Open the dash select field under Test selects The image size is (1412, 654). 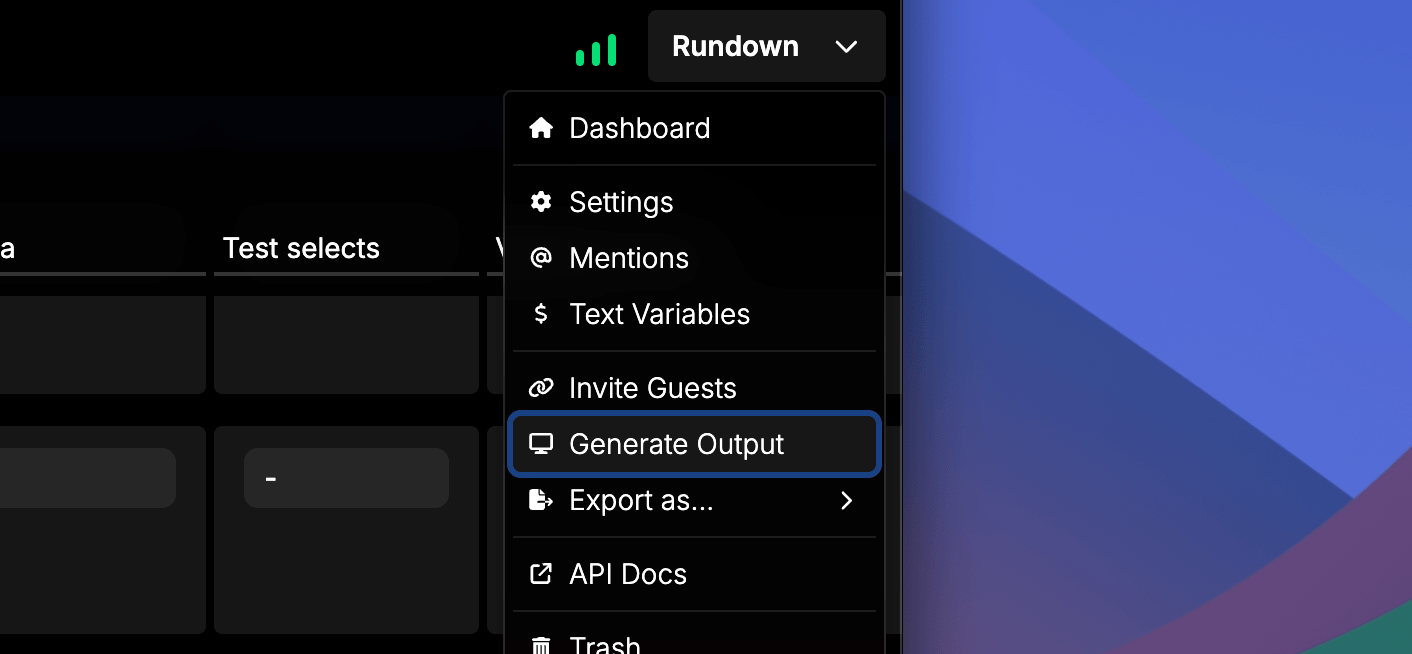click(346, 478)
